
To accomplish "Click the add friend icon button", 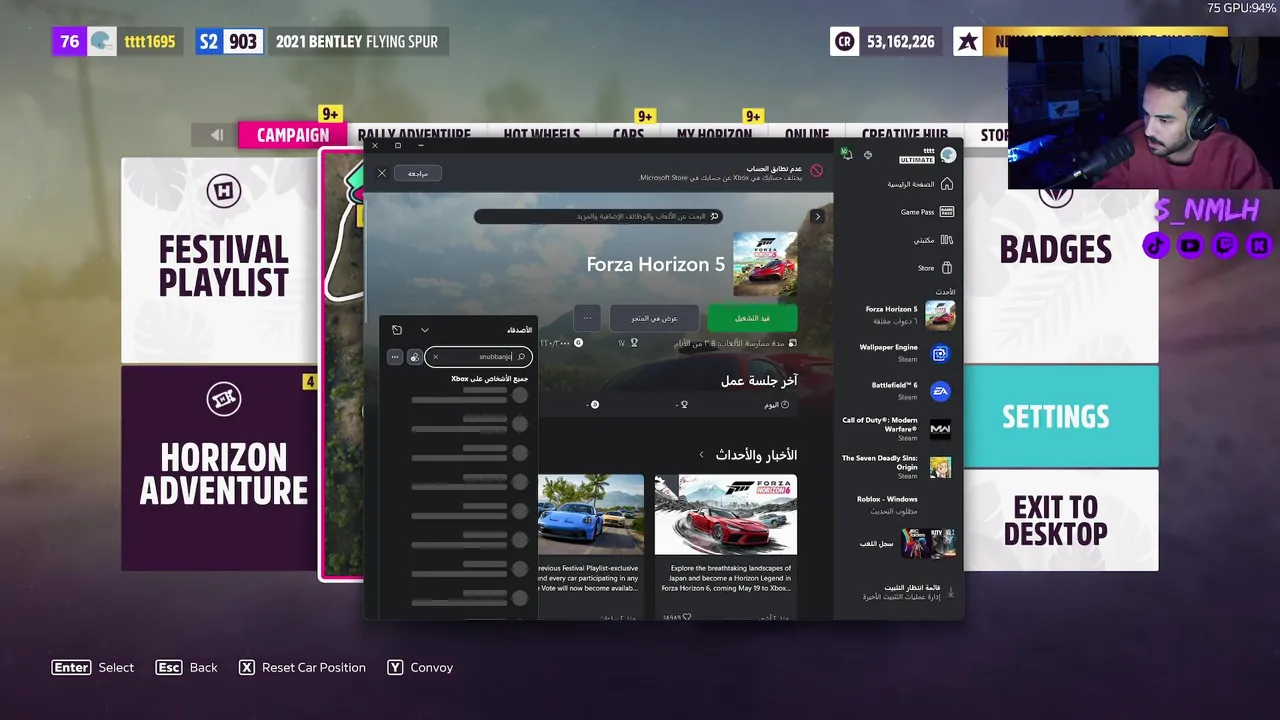I will point(414,357).
